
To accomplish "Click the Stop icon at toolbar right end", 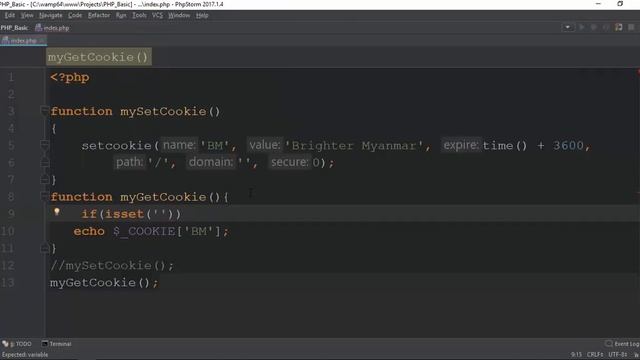I will coord(631,27).
